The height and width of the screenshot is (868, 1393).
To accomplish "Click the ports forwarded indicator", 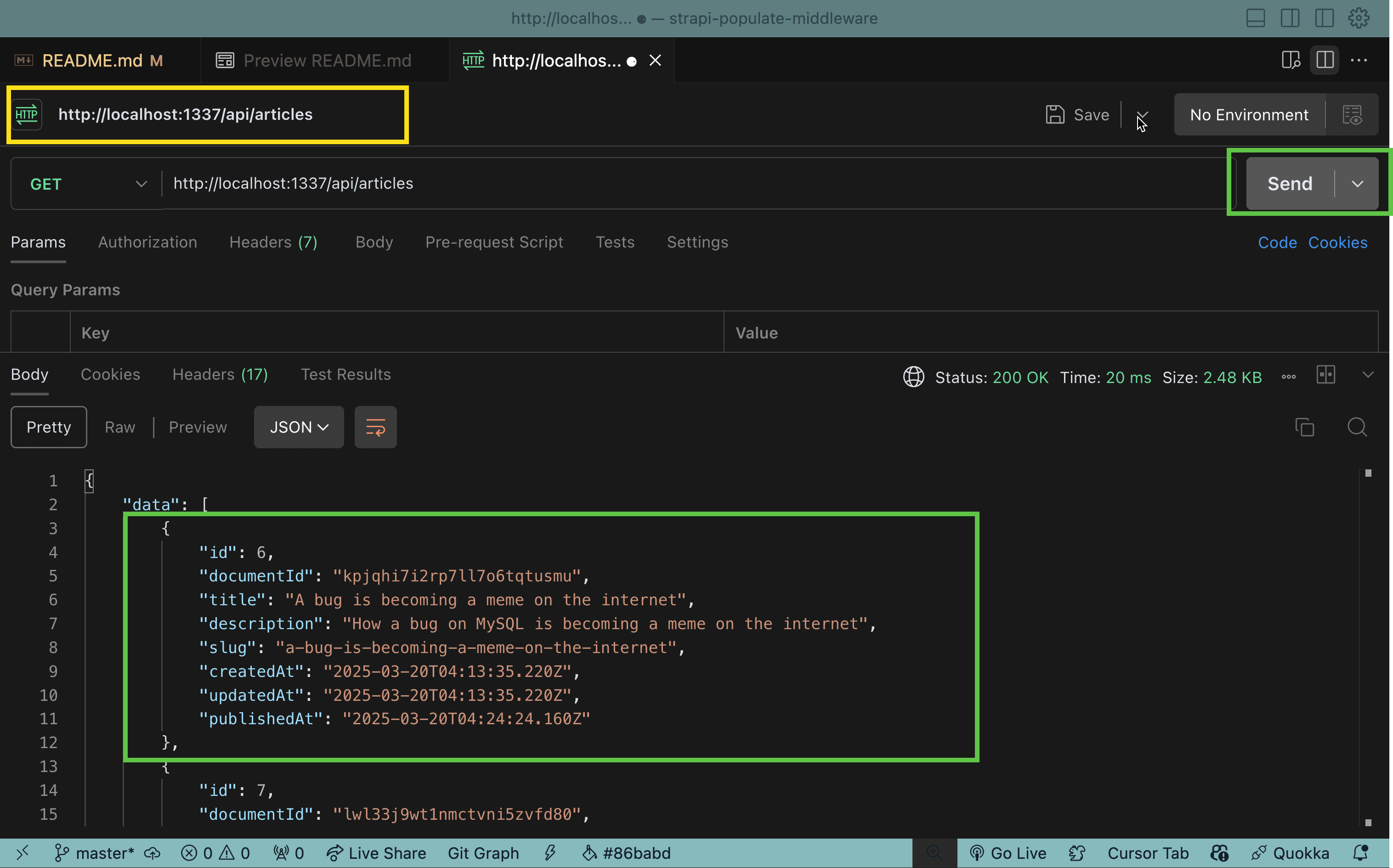I will coord(289,853).
